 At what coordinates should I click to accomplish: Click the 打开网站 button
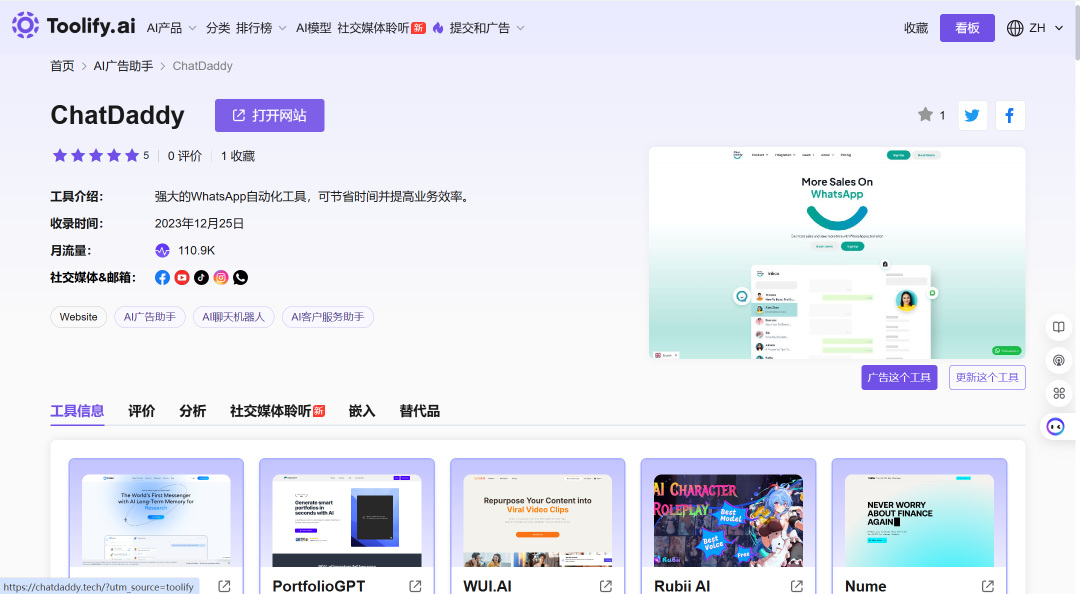269,116
